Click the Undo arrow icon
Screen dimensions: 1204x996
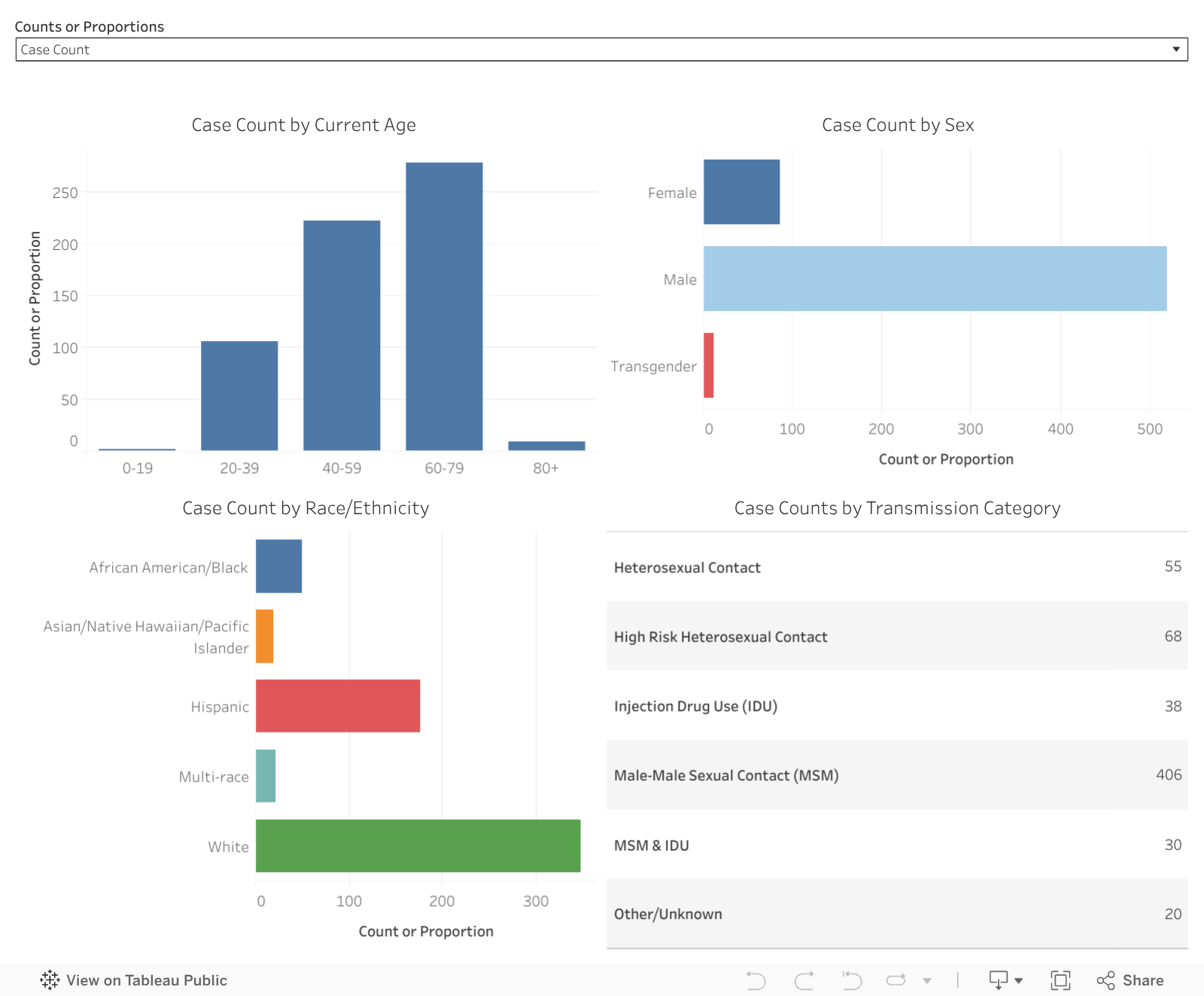click(x=756, y=980)
